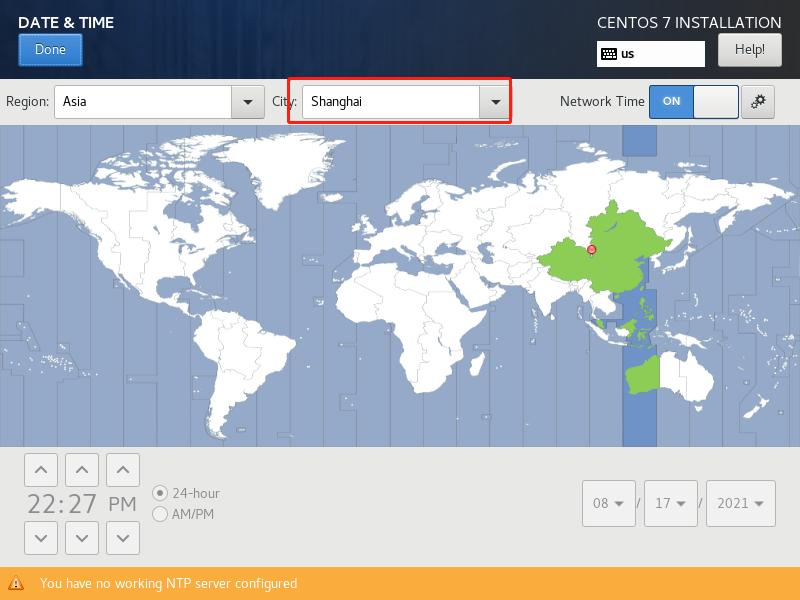Screen dimensions: 800x600
Task: Select the 24-hour time format
Action: (x=158, y=492)
